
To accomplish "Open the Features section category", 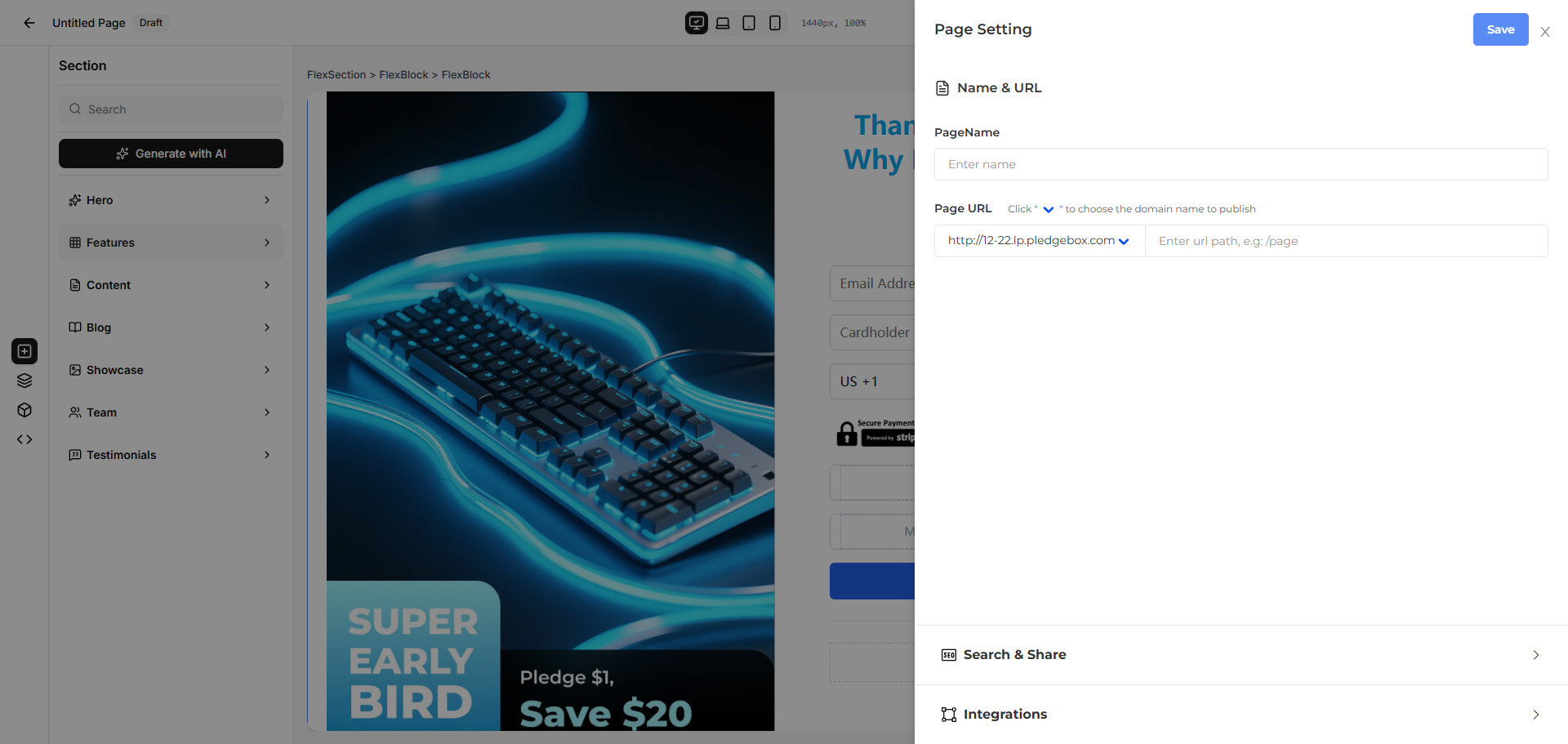I will (x=171, y=243).
